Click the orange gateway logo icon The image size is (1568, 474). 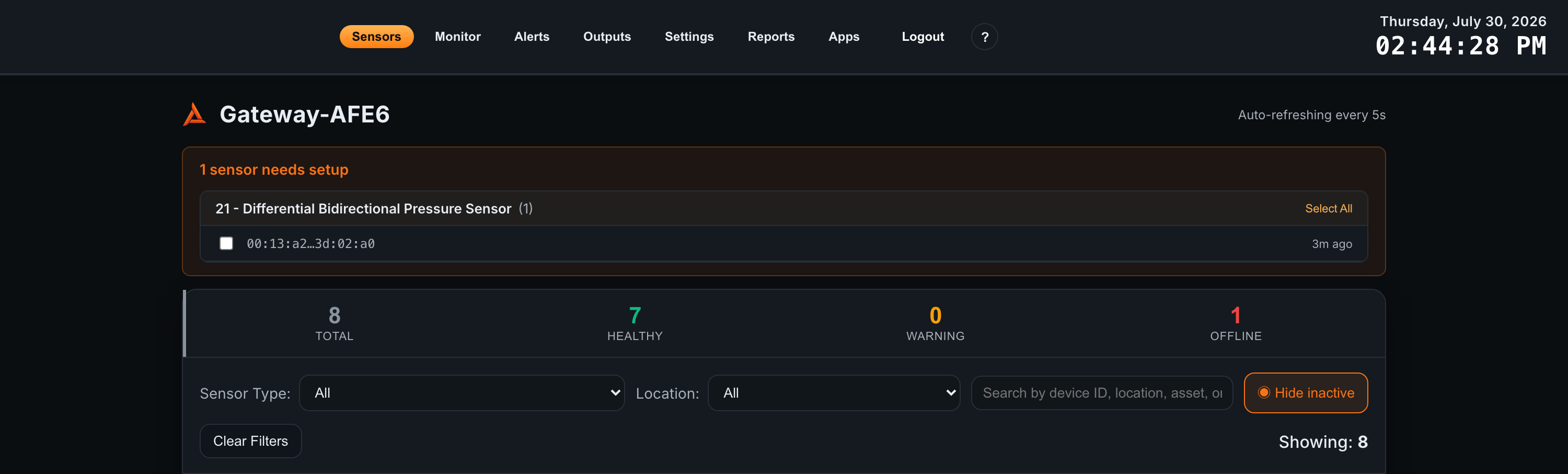(x=194, y=115)
